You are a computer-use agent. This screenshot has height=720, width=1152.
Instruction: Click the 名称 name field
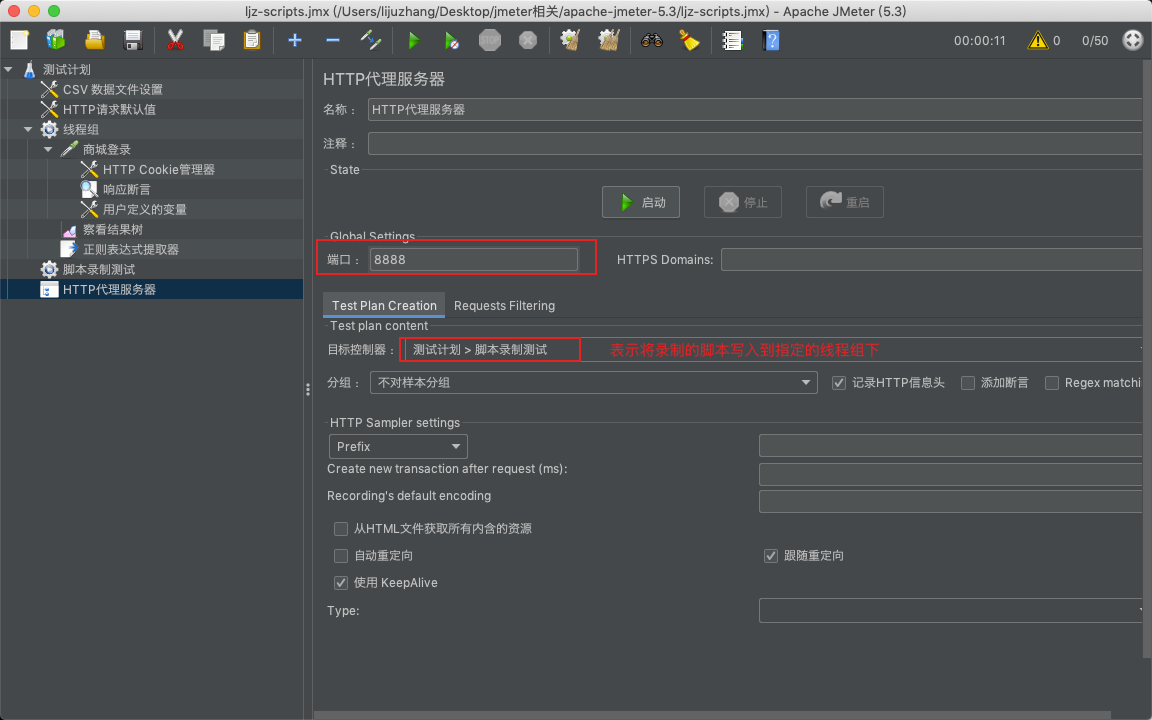pyautogui.click(x=757, y=109)
